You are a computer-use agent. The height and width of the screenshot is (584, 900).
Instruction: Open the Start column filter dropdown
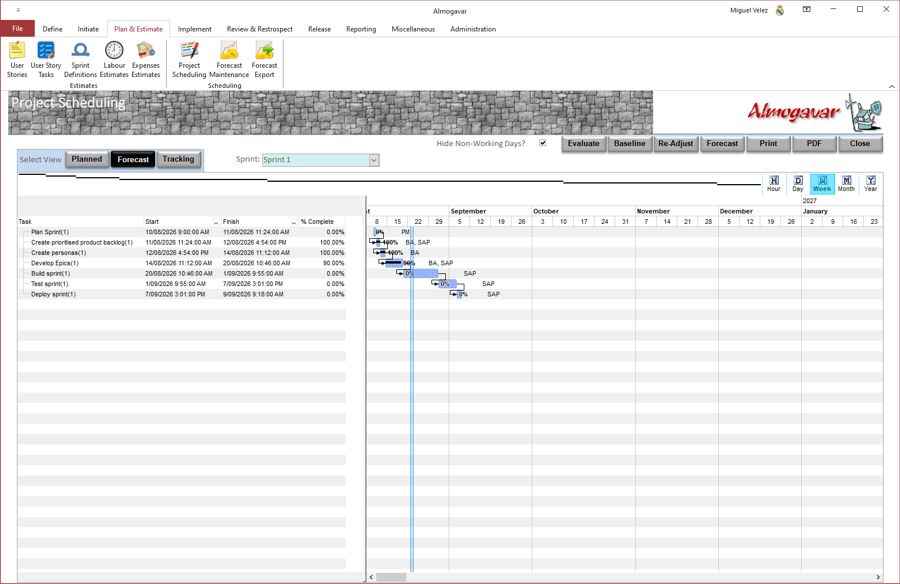216,222
